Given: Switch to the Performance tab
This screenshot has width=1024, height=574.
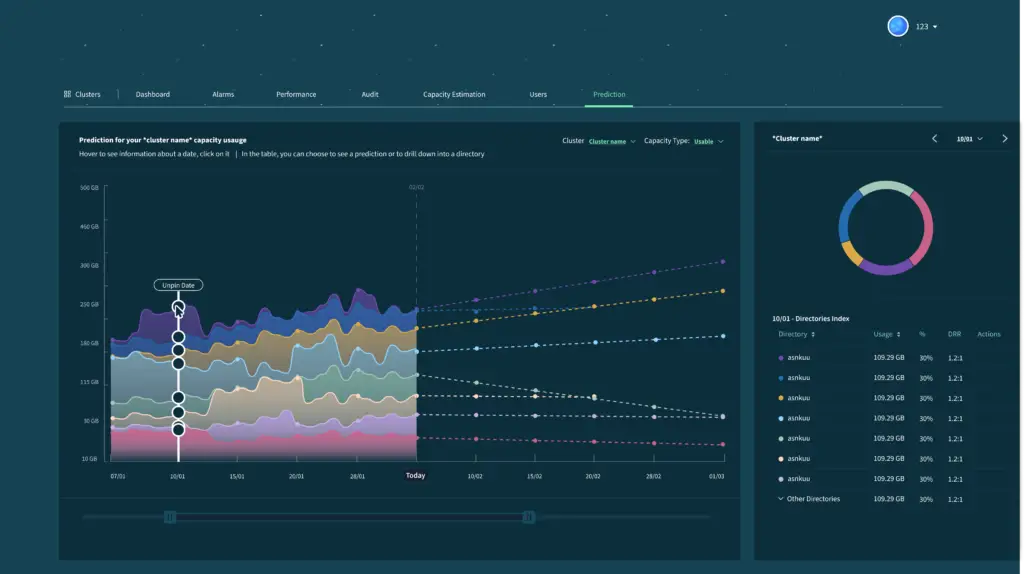Looking at the screenshot, I should pos(296,94).
